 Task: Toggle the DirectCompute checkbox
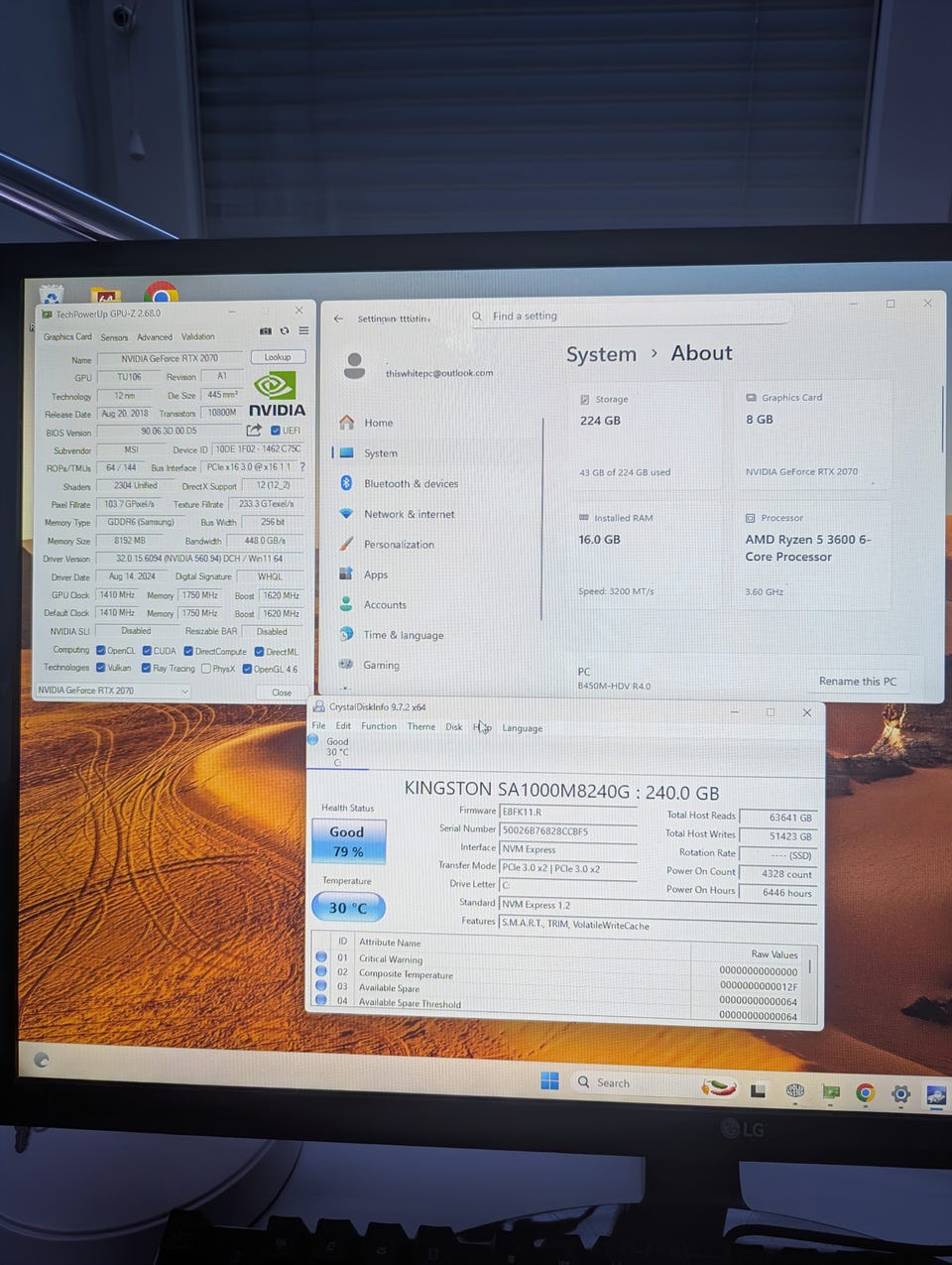[x=188, y=651]
